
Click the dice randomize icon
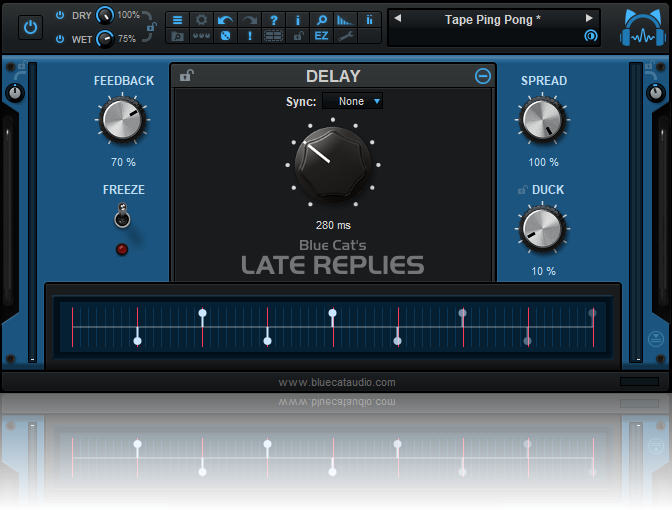[x=225, y=36]
